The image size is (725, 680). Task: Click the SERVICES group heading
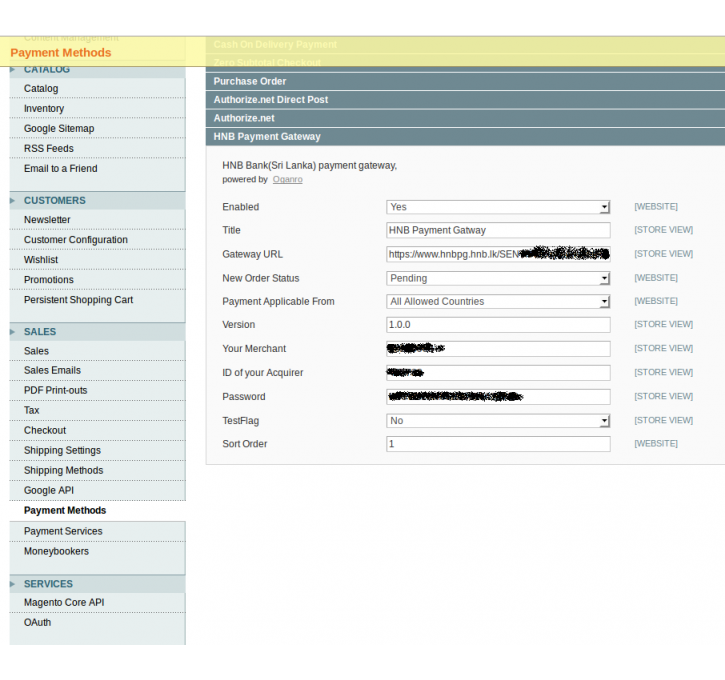(x=48, y=584)
